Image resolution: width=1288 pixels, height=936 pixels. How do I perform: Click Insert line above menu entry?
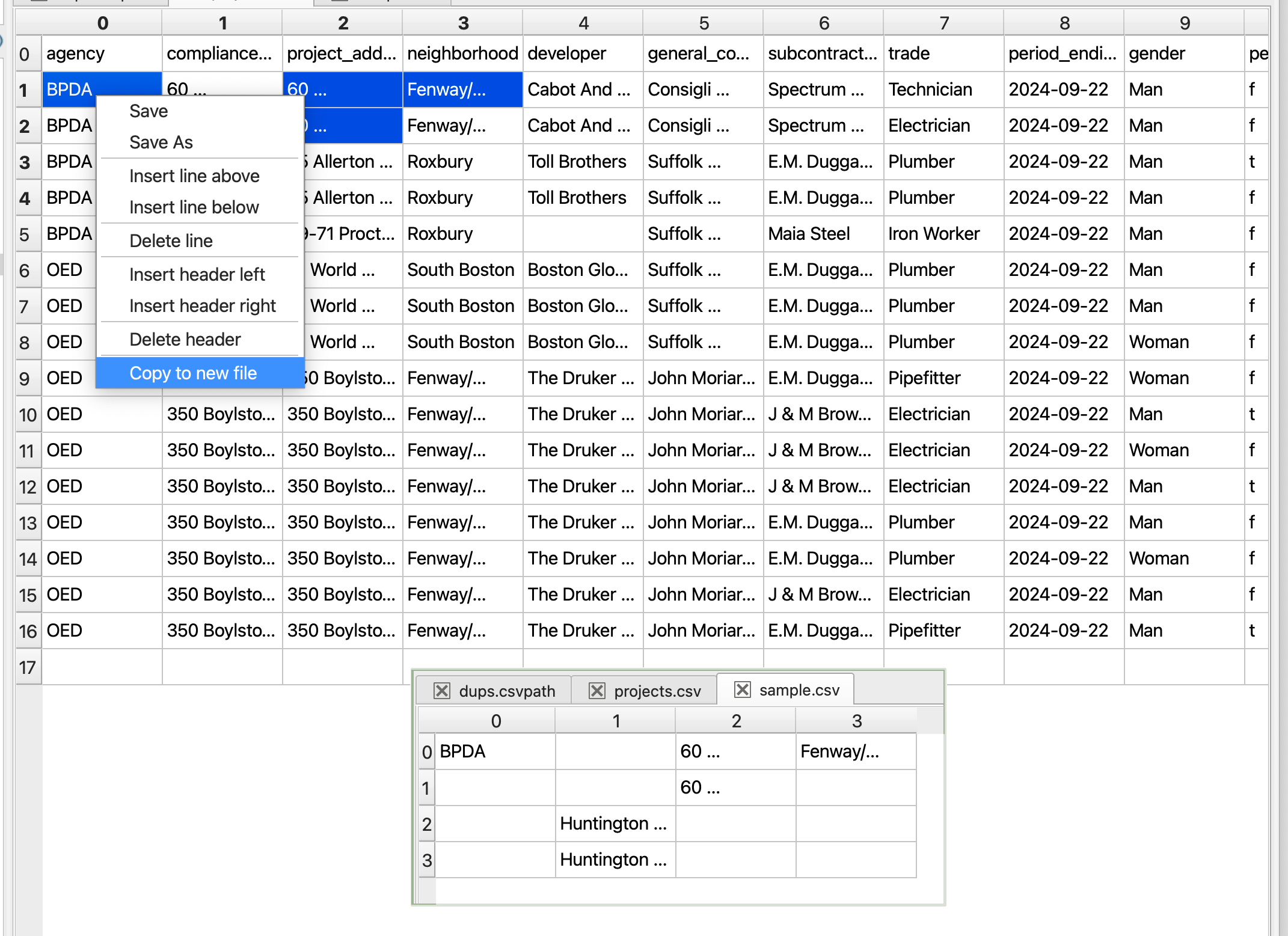pos(194,176)
